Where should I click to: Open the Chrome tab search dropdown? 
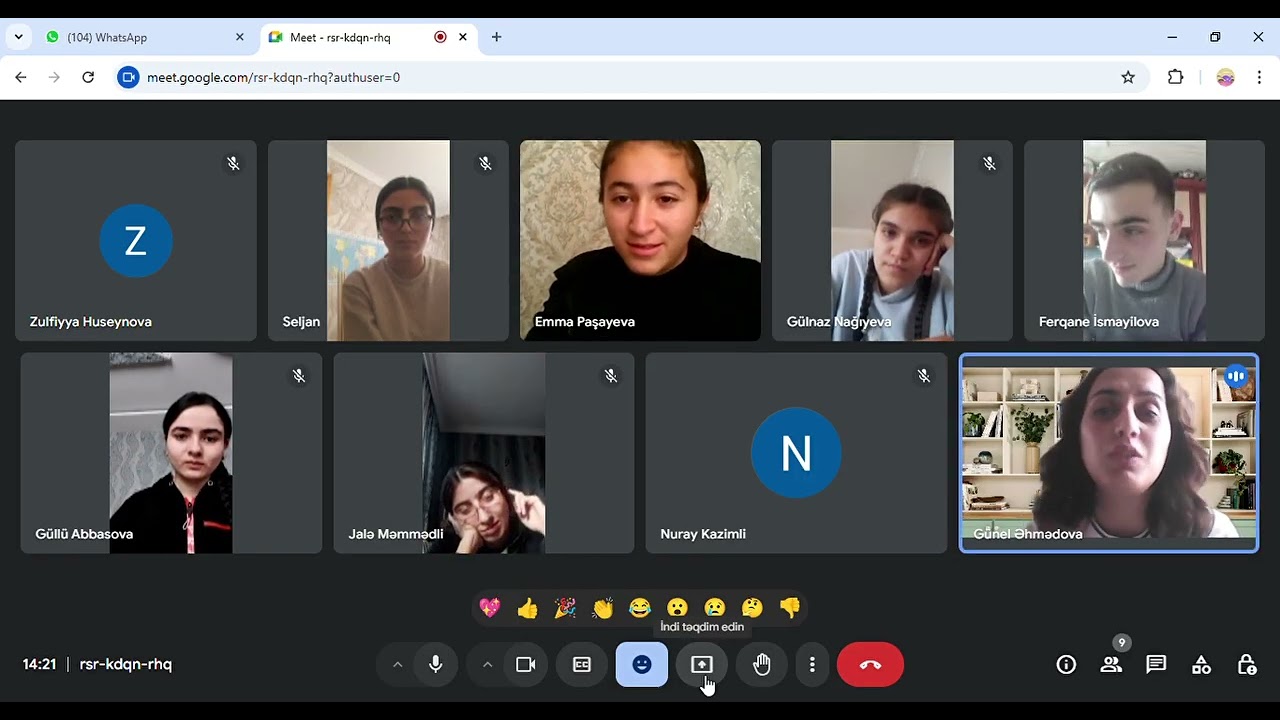(18, 37)
